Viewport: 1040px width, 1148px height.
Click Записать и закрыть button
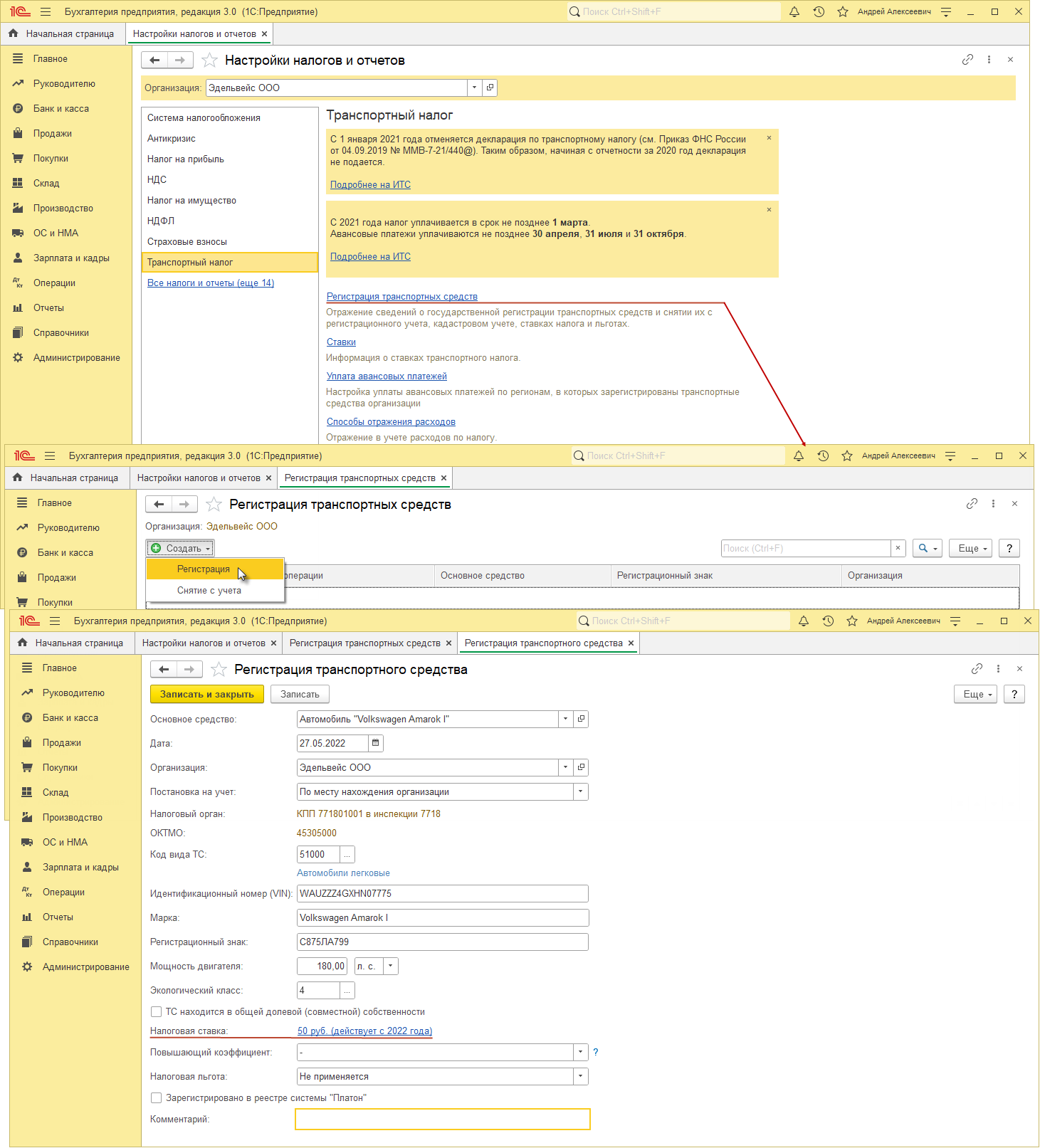[x=207, y=694]
